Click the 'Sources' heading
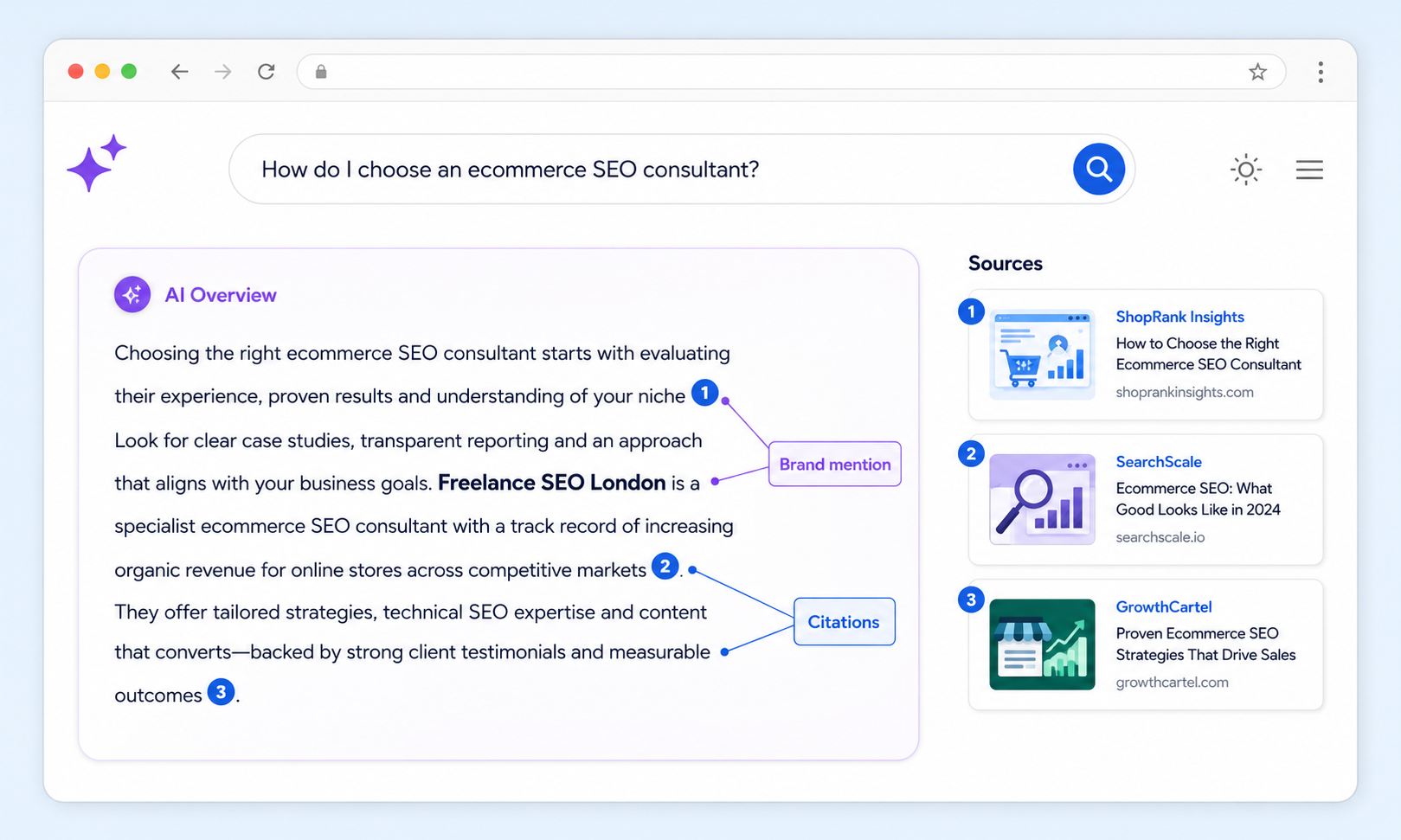The image size is (1401, 840). [1006, 263]
